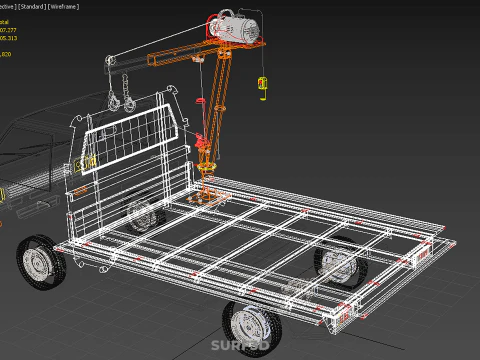Image resolution: width=480 pixels, height=360 pixels.
Task: Select the red lever on the crane mast
Action: [x=201, y=141]
